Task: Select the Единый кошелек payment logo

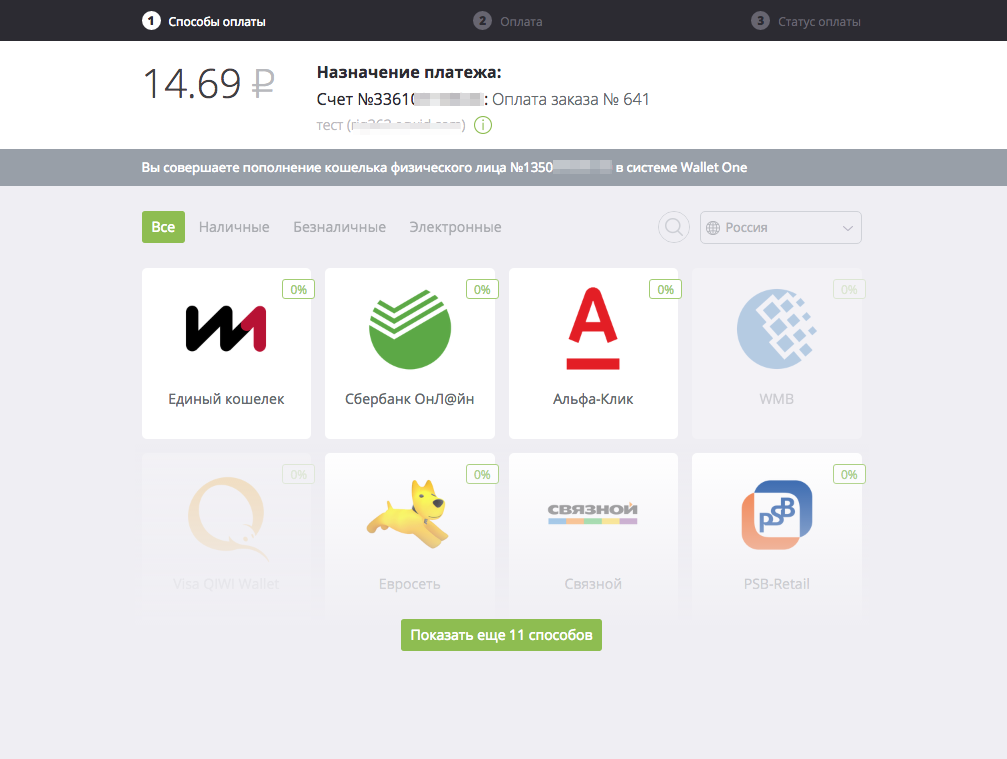Action: [x=226, y=328]
